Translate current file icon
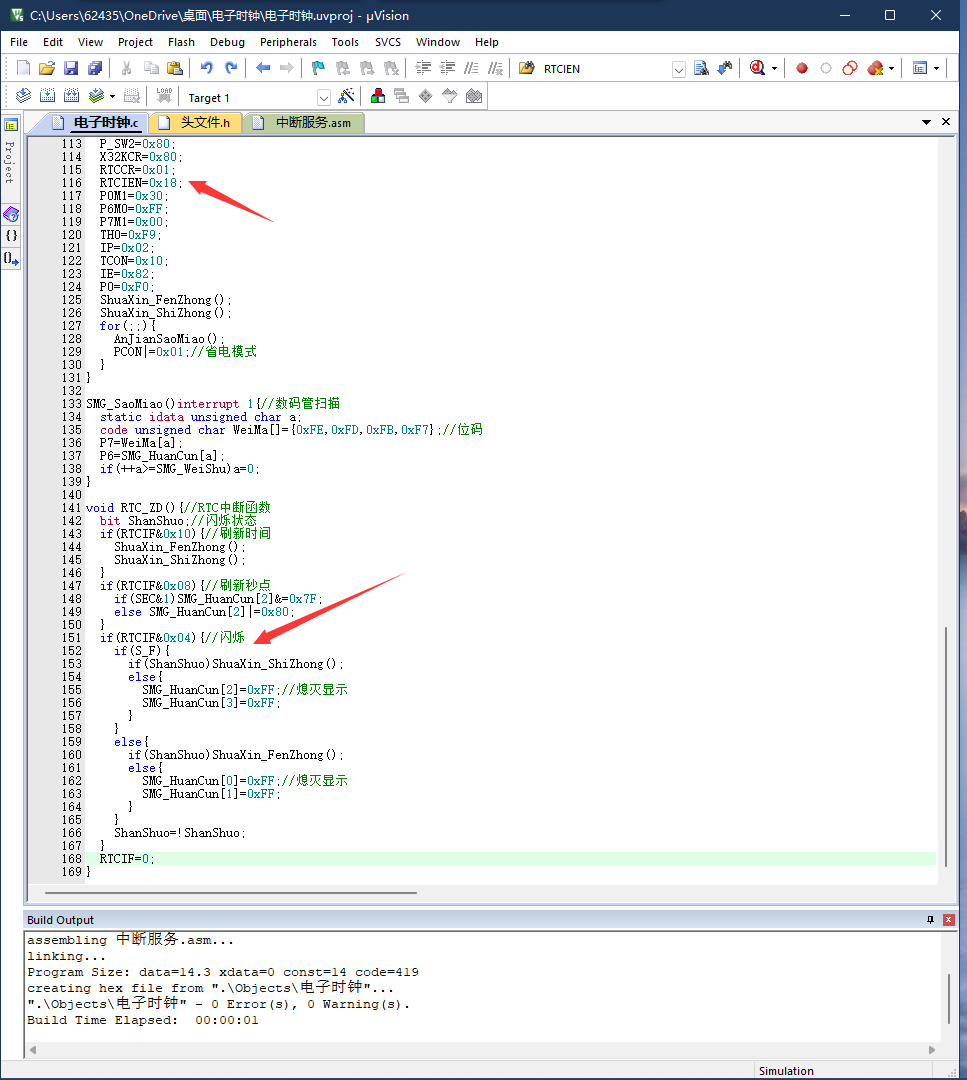Viewport: 967px width, 1080px height. coord(23,96)
